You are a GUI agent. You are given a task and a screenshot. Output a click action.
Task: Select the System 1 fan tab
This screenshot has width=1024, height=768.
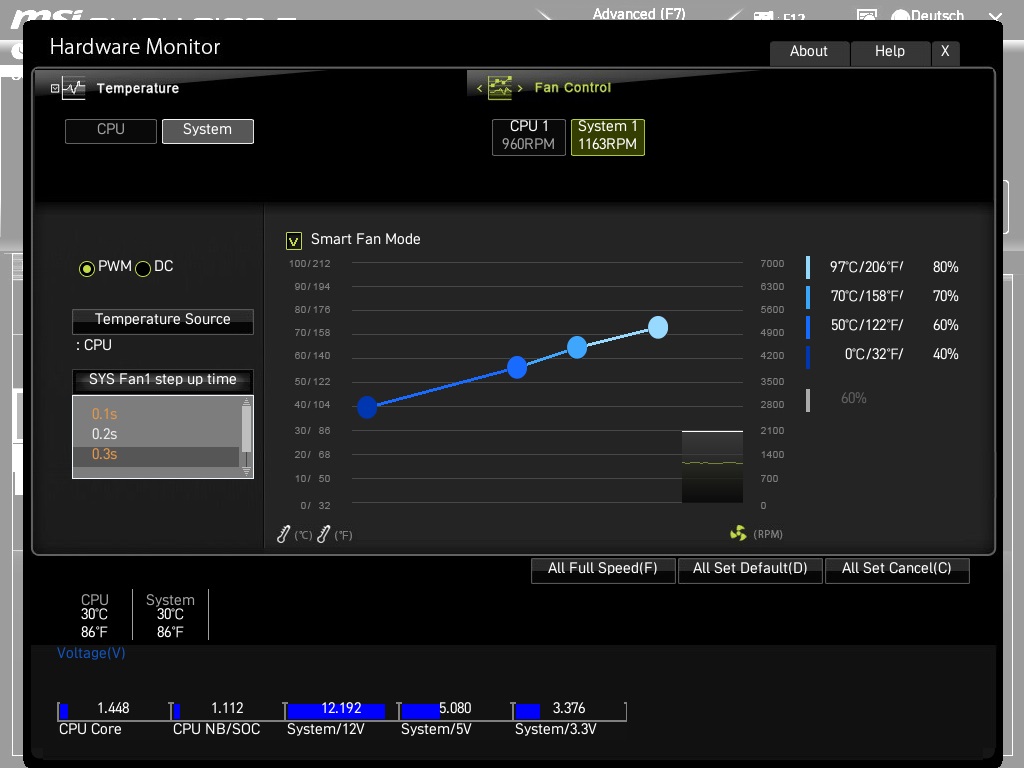pos(607,136)
